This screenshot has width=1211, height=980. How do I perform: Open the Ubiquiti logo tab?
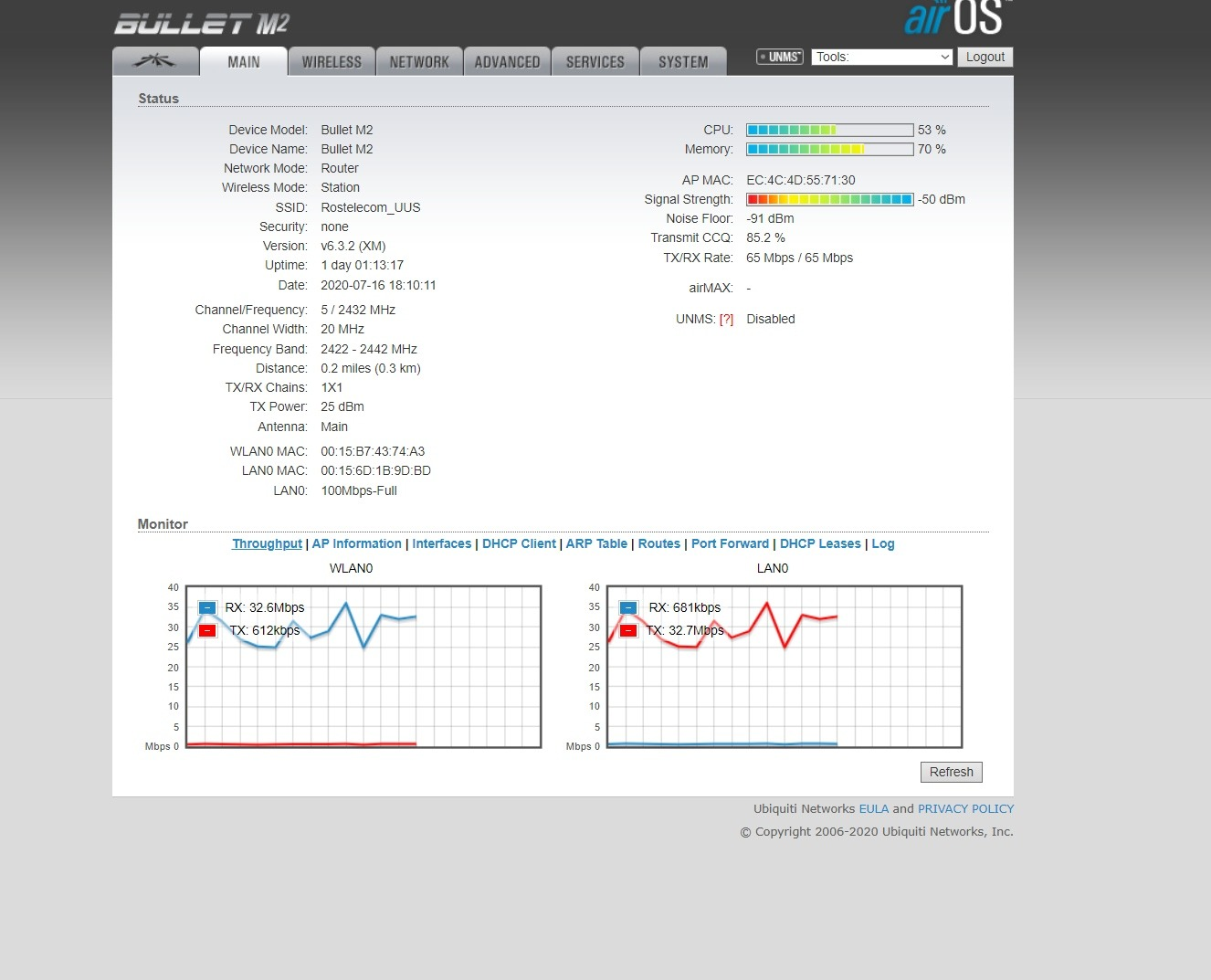coord(155,61)
